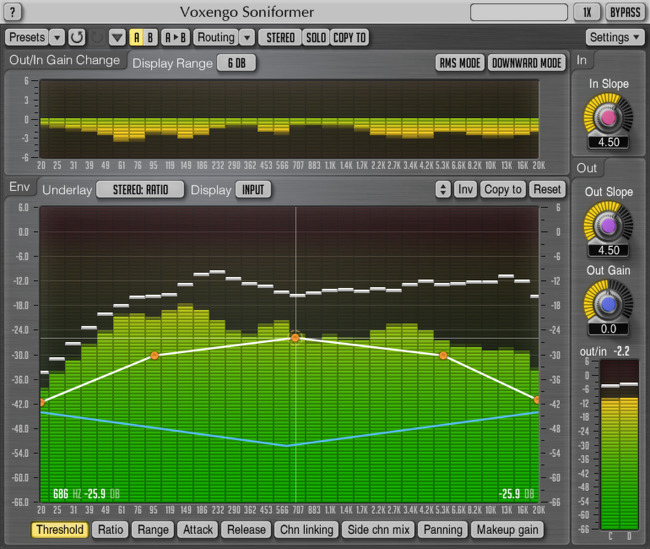This screenshot has width=650, height=549.
Task: Click the Out Gain 0.0 value
Action: [608, 329]
